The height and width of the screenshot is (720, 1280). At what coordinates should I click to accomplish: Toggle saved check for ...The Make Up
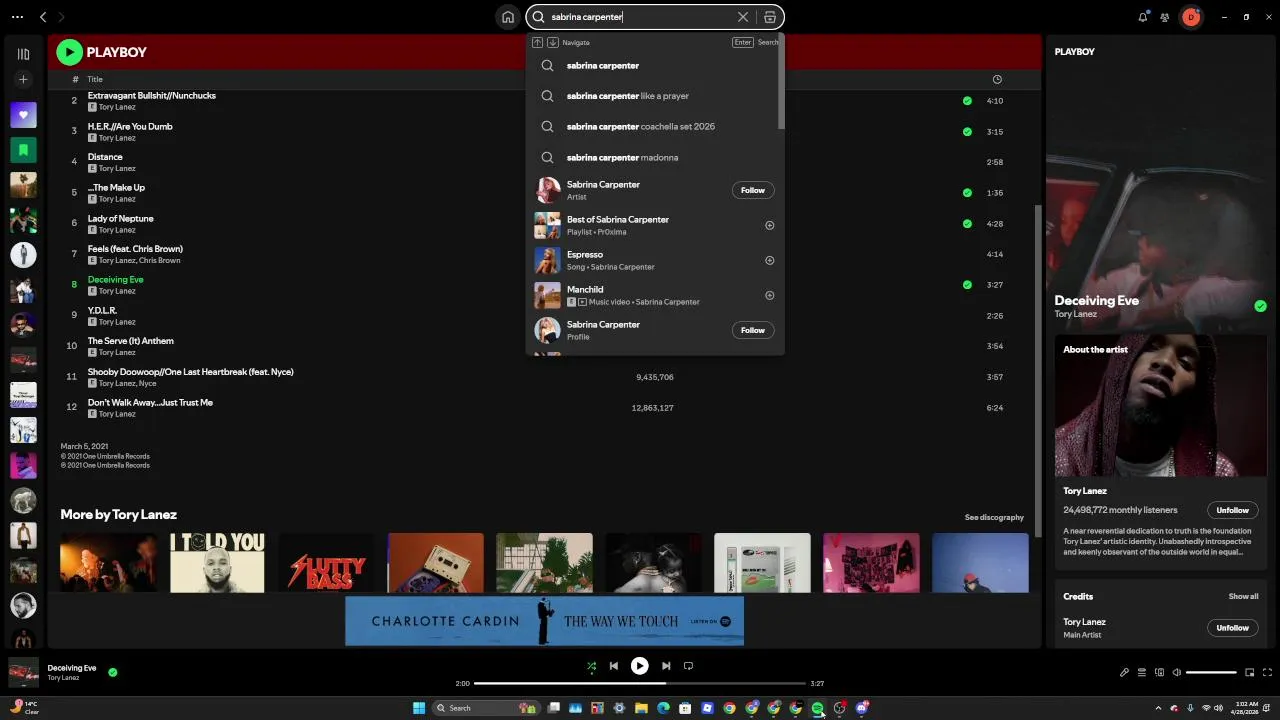[x=967, y=193]
